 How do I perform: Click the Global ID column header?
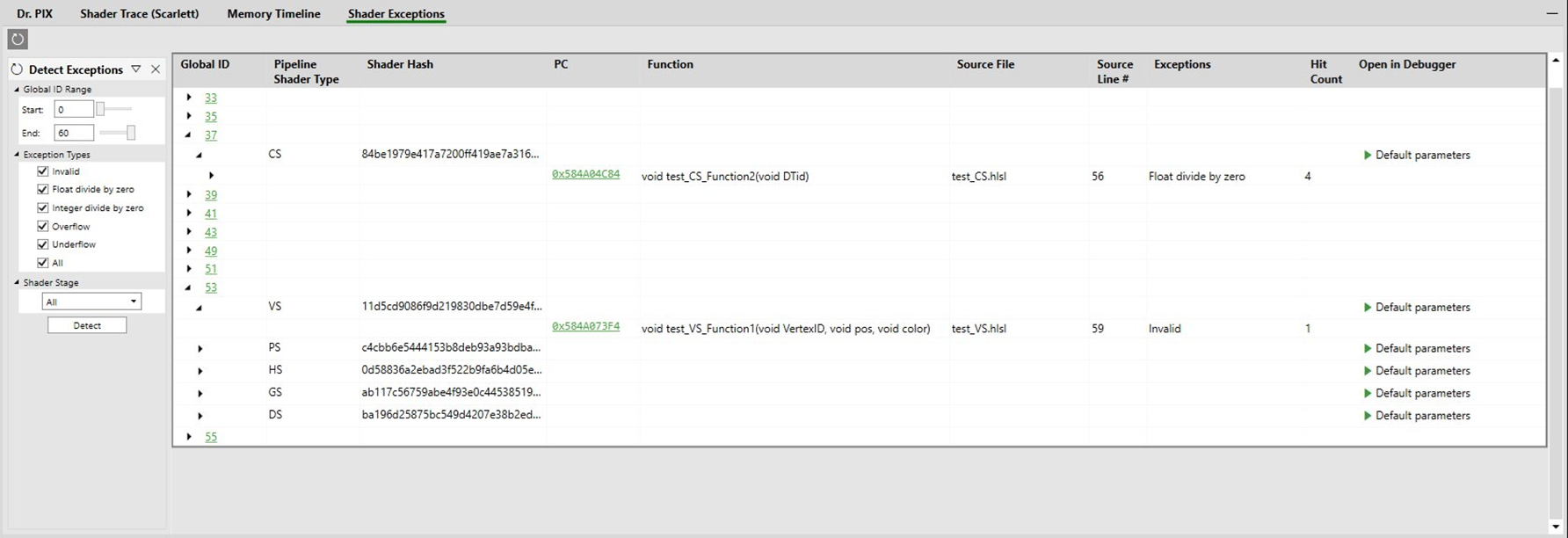pyautogui.click(x=205, y=64)
